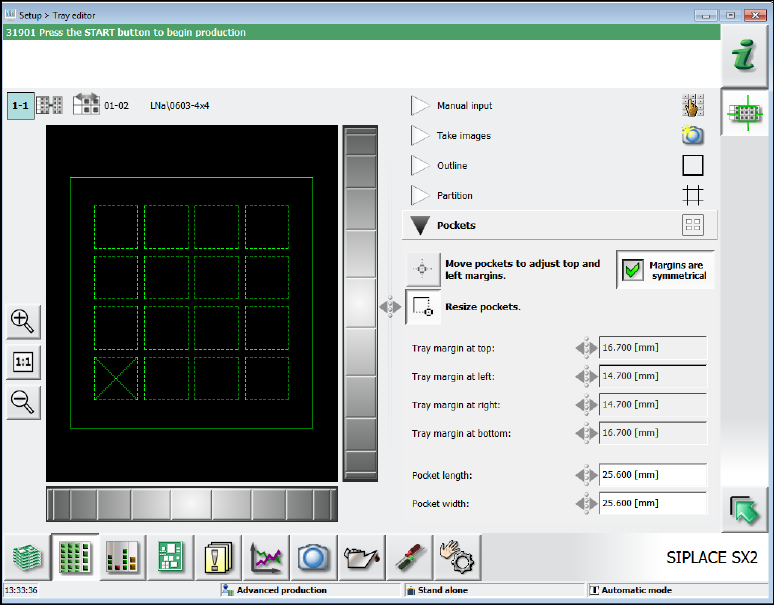Enable Move pockets to adjust margins mode
Screen dimensions: 774x605
[x=422, y=269]
